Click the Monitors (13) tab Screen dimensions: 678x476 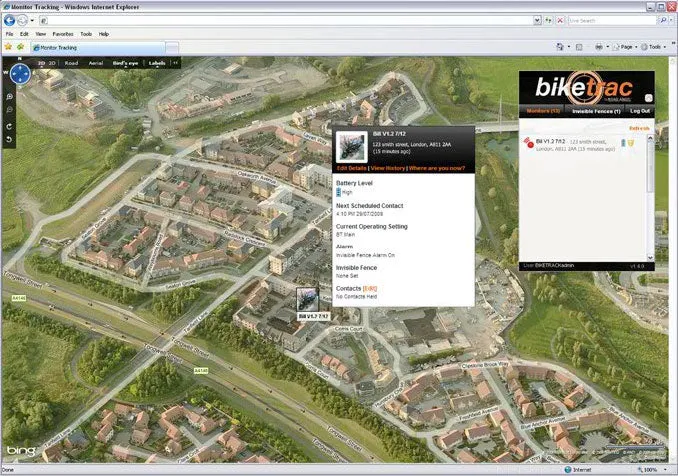click(x=543, y=111)
